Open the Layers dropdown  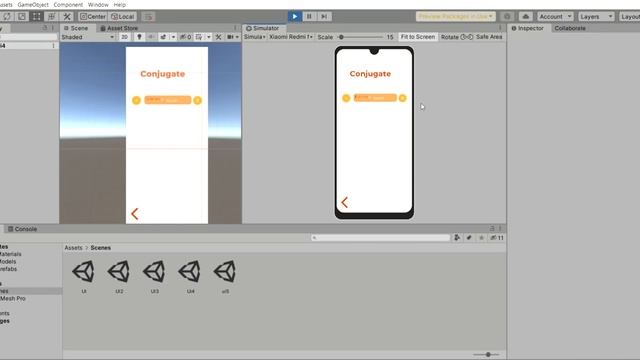click(x=596, y=16)
